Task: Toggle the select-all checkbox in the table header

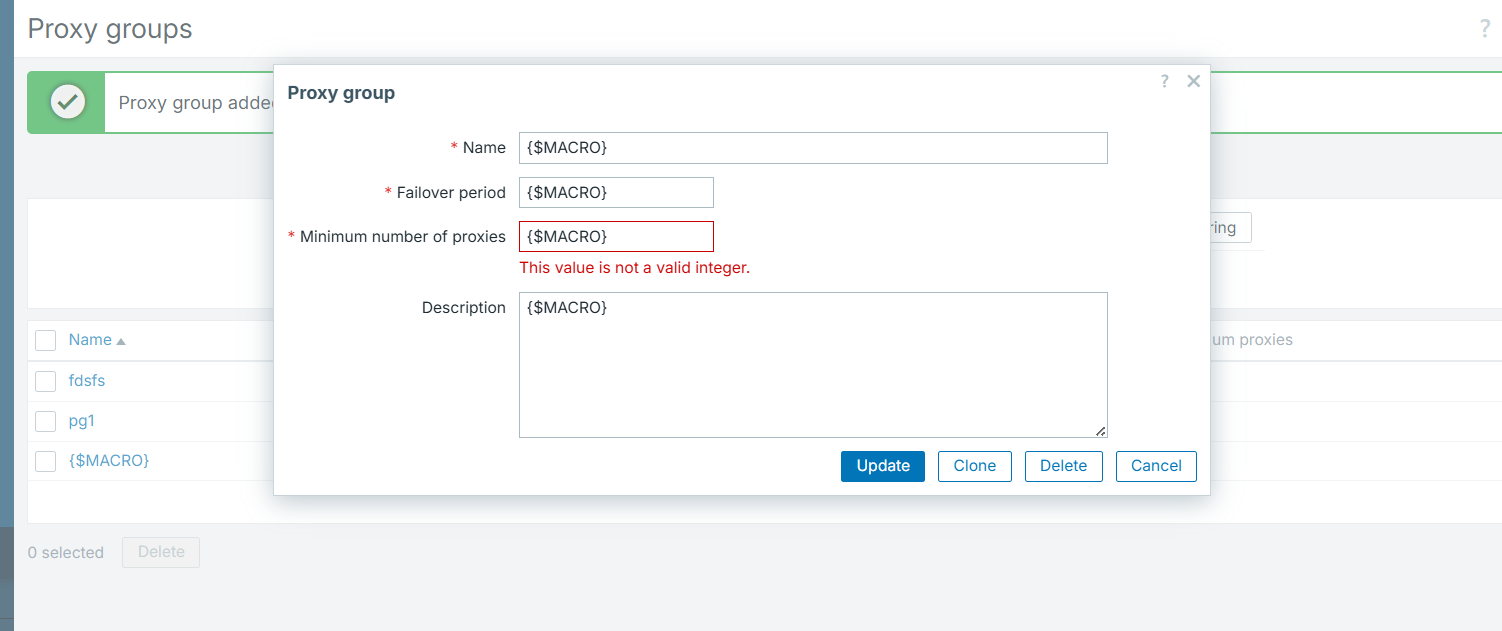Action: click(x=45, y=341)
